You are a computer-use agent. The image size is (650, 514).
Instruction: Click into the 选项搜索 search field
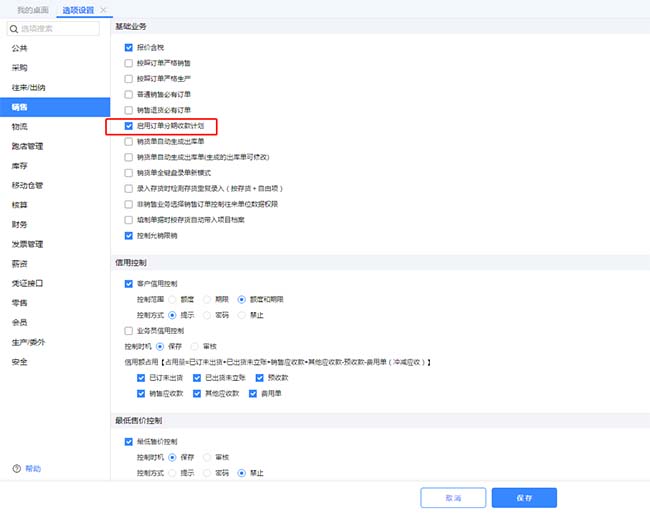(x=58, y=28)
